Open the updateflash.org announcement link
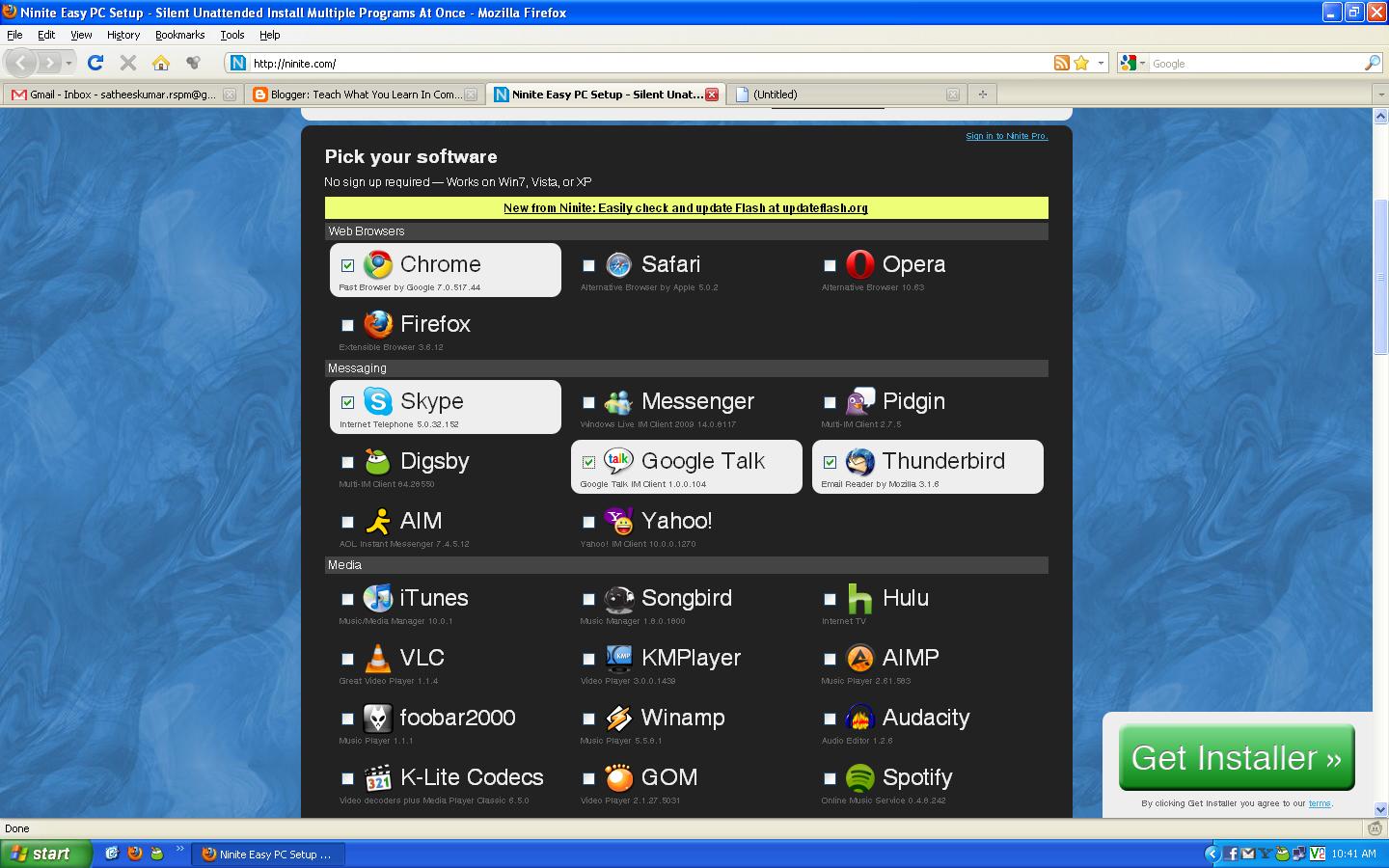Image resolution: width=1389 pixels, height=868 pixels. [x=686, y=208]
